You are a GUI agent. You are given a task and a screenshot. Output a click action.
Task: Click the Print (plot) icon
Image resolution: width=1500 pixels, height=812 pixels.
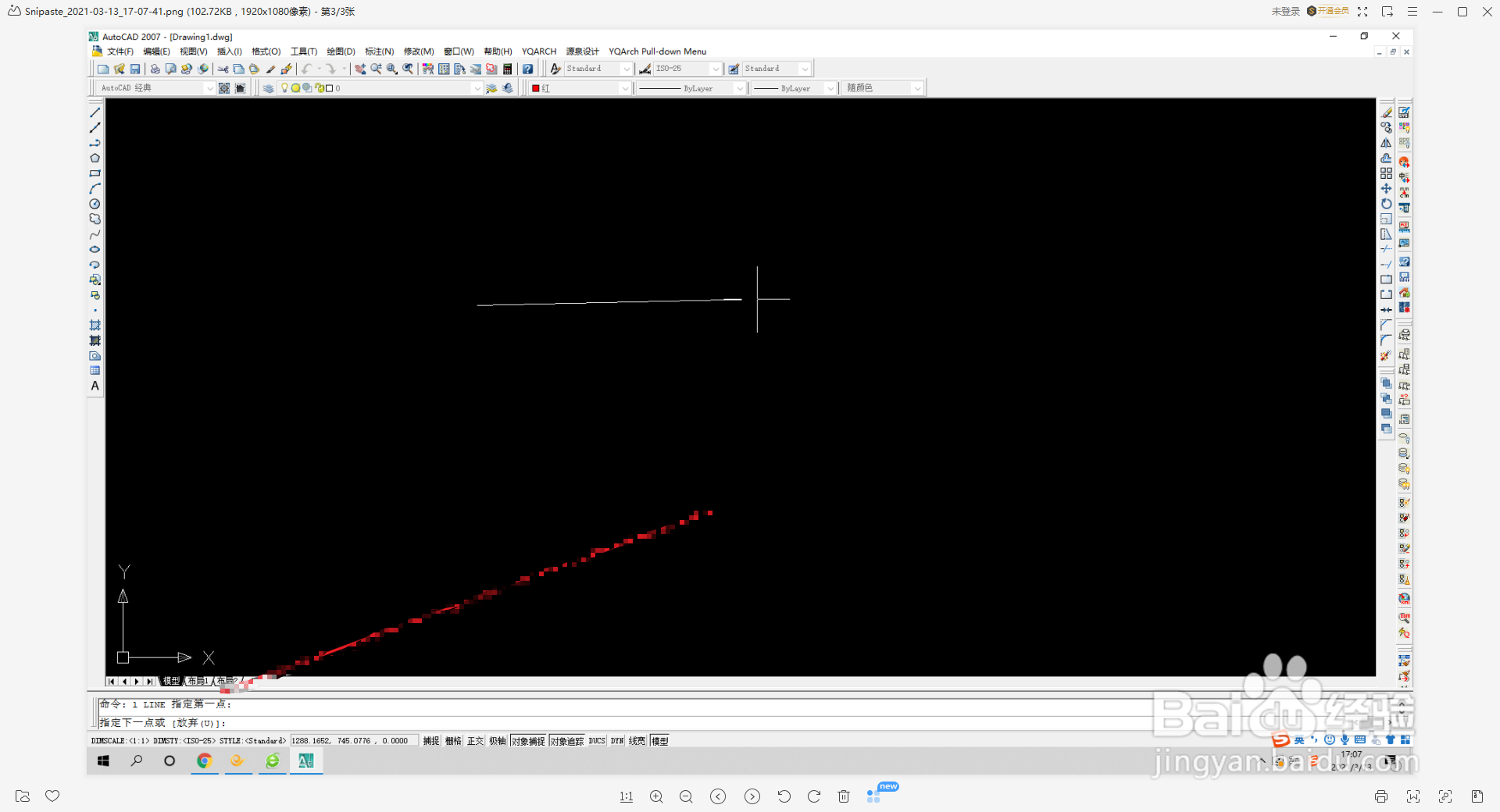[155, 69]
